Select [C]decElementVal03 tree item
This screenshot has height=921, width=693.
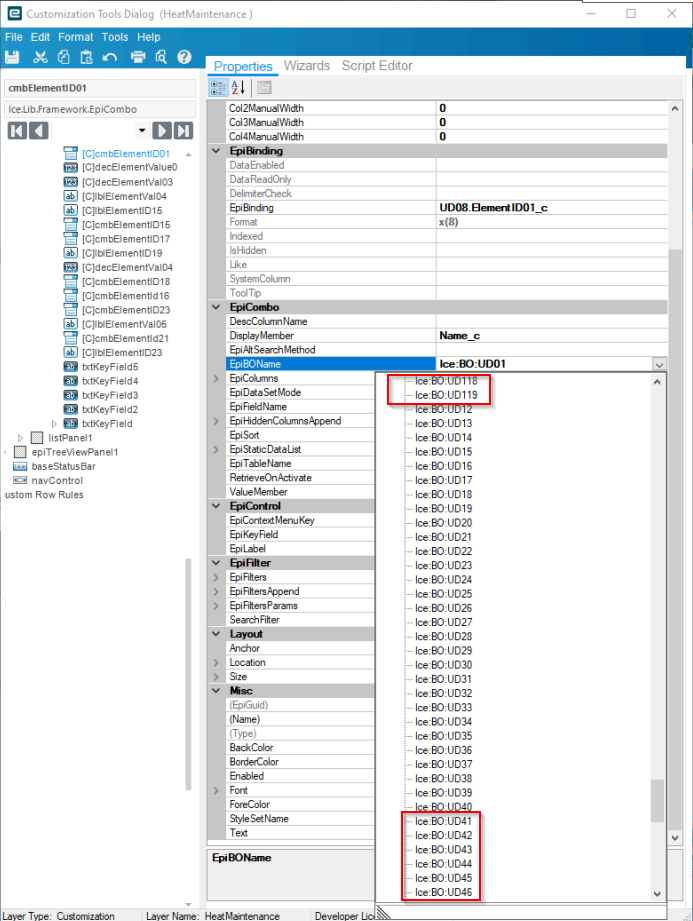tap(127, 182)
